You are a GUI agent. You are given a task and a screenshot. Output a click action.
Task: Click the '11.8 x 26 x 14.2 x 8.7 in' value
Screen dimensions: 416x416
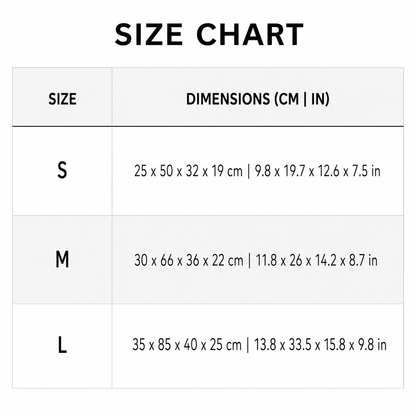coord(317,260)
